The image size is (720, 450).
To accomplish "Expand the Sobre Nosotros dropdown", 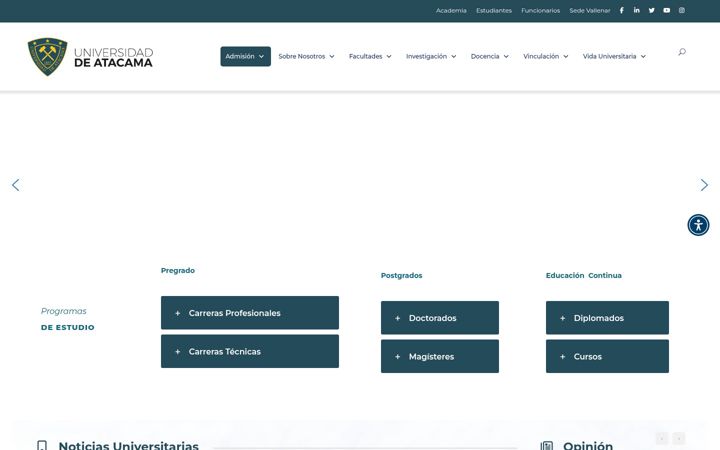I will (x=306, y=56).
